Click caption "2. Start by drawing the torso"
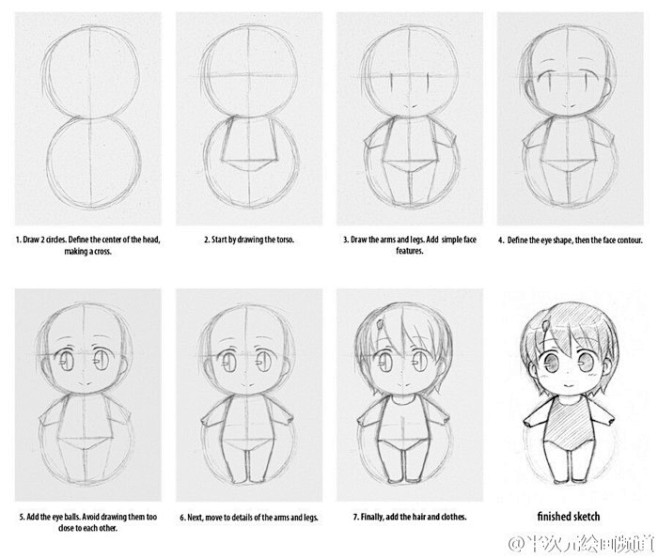 [249, 240]
